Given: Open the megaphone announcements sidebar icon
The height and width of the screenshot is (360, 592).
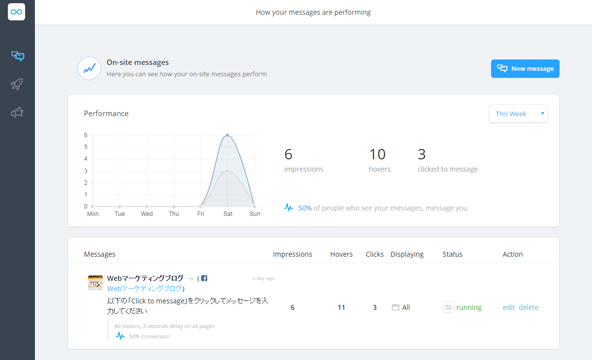Looking at the screenshot, I should click(x=17, y=112).
